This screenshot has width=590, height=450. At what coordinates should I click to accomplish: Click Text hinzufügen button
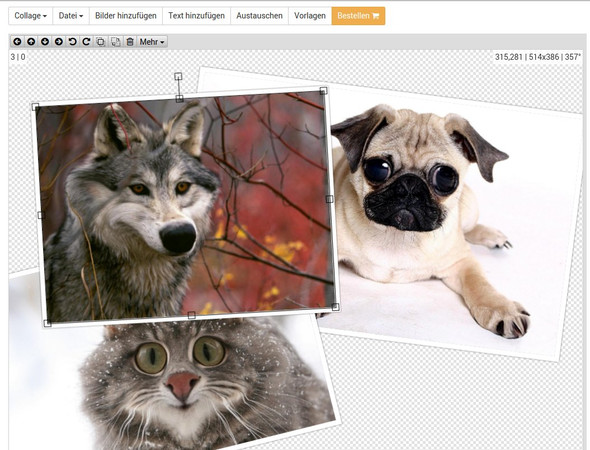tap(196, 16)
